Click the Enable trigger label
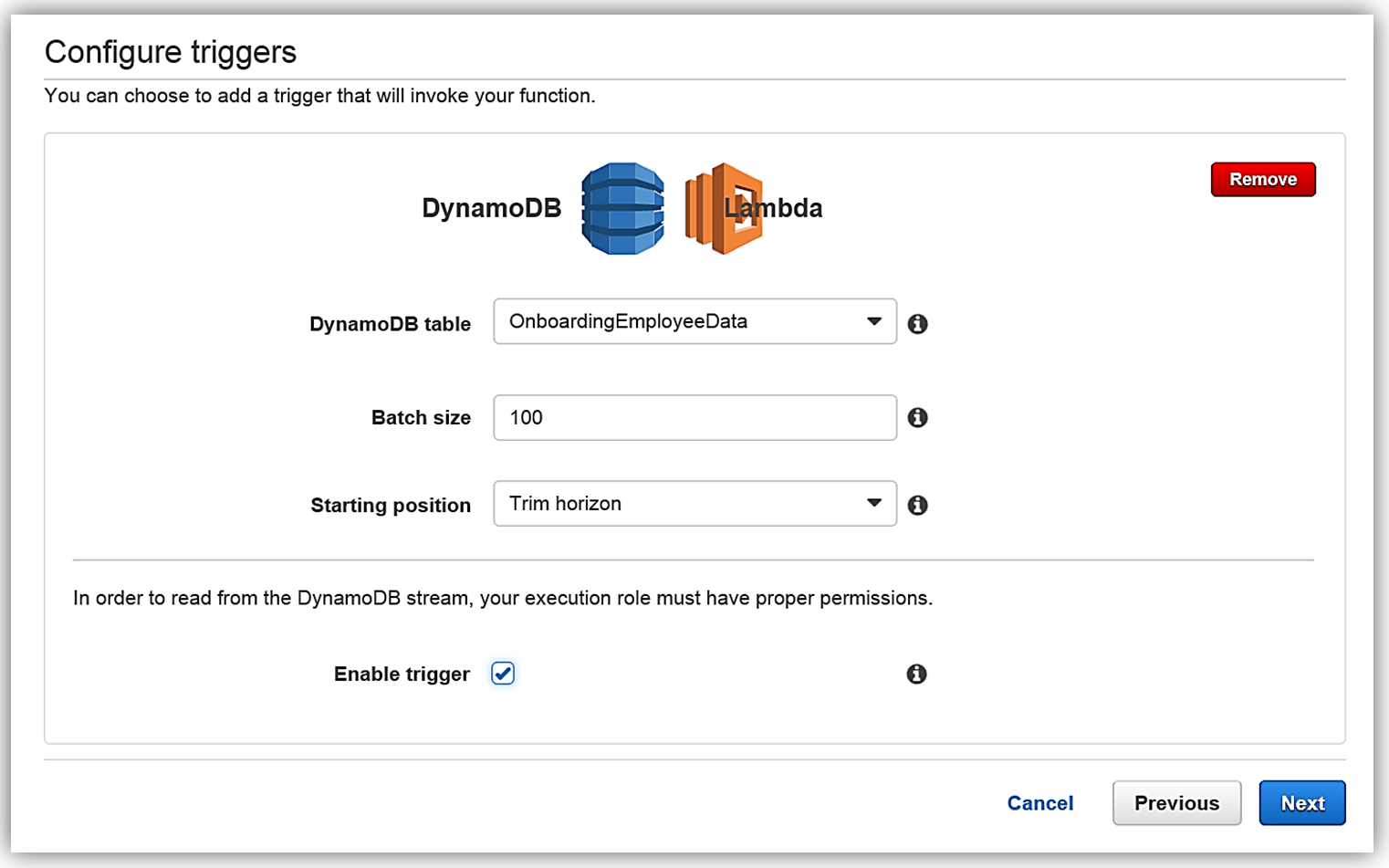This screenshot has width=1389, height=868. [x=402, y=674]
